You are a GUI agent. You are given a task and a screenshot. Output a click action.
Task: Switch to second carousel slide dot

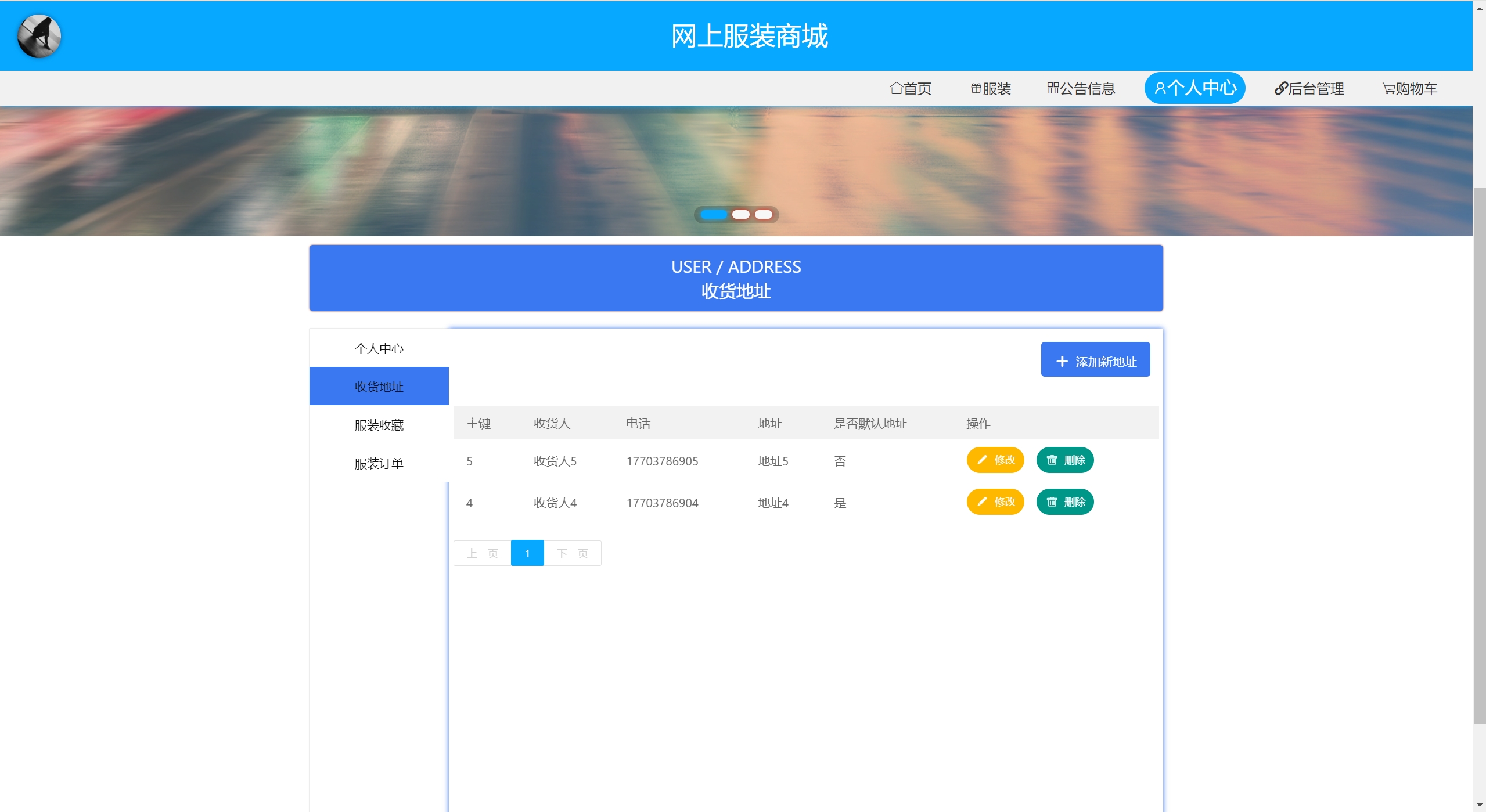[740, 215]
